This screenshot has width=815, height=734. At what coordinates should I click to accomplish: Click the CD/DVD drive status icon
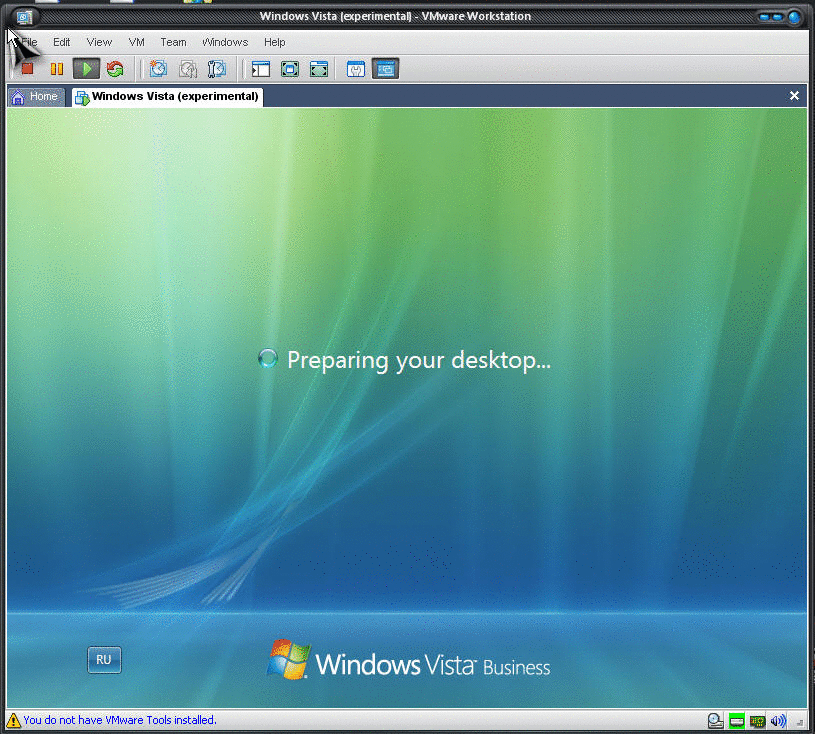point(716,720)
